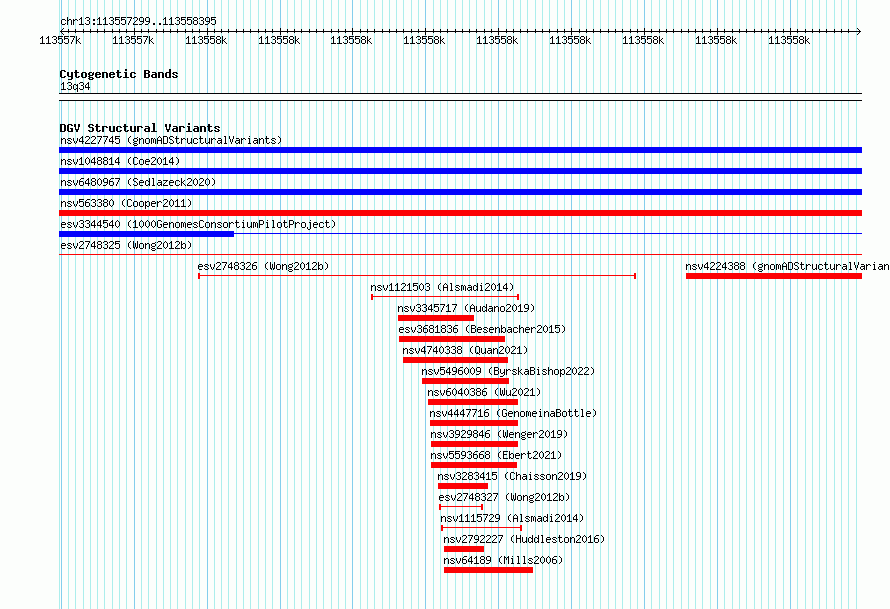Screen dimensions: 890x609
Task: Open esv2748326 (Wong2012b) label
Action: click(263, 266)
